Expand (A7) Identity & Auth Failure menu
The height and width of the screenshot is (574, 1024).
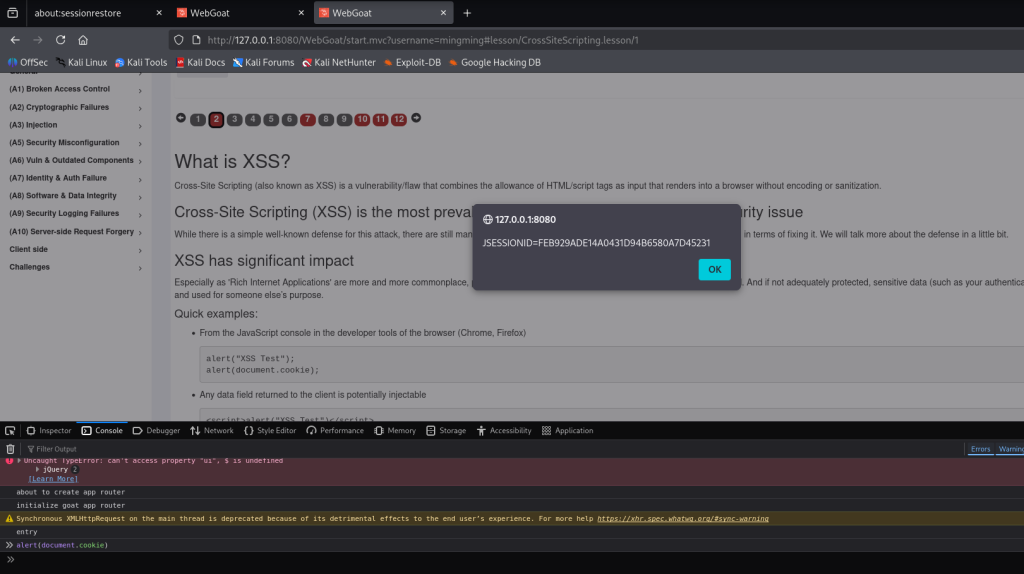coord(76,178)
